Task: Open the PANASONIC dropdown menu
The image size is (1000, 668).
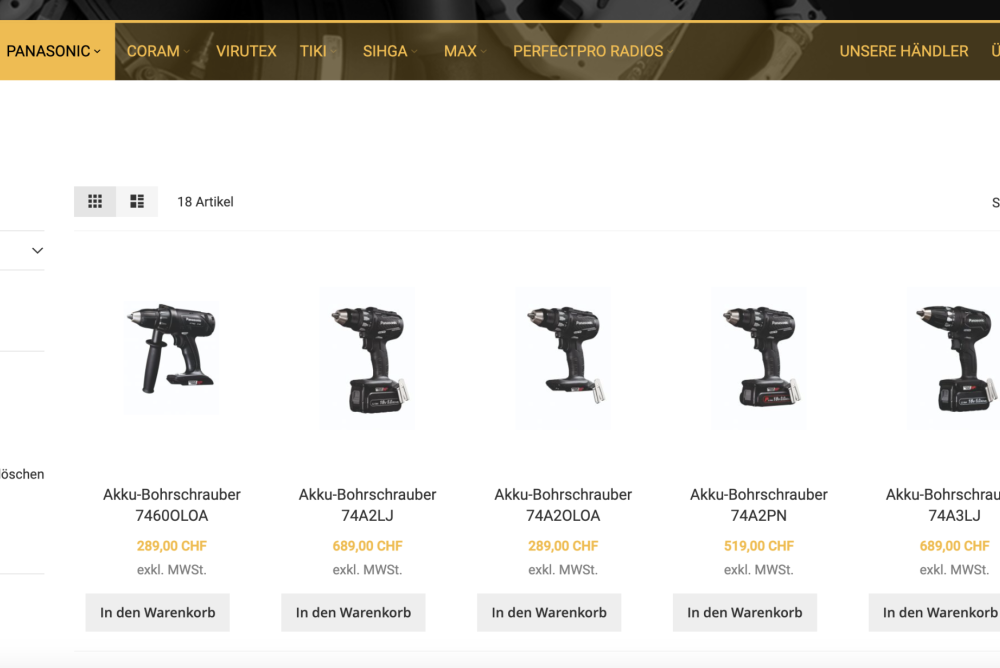Action: 54,51
